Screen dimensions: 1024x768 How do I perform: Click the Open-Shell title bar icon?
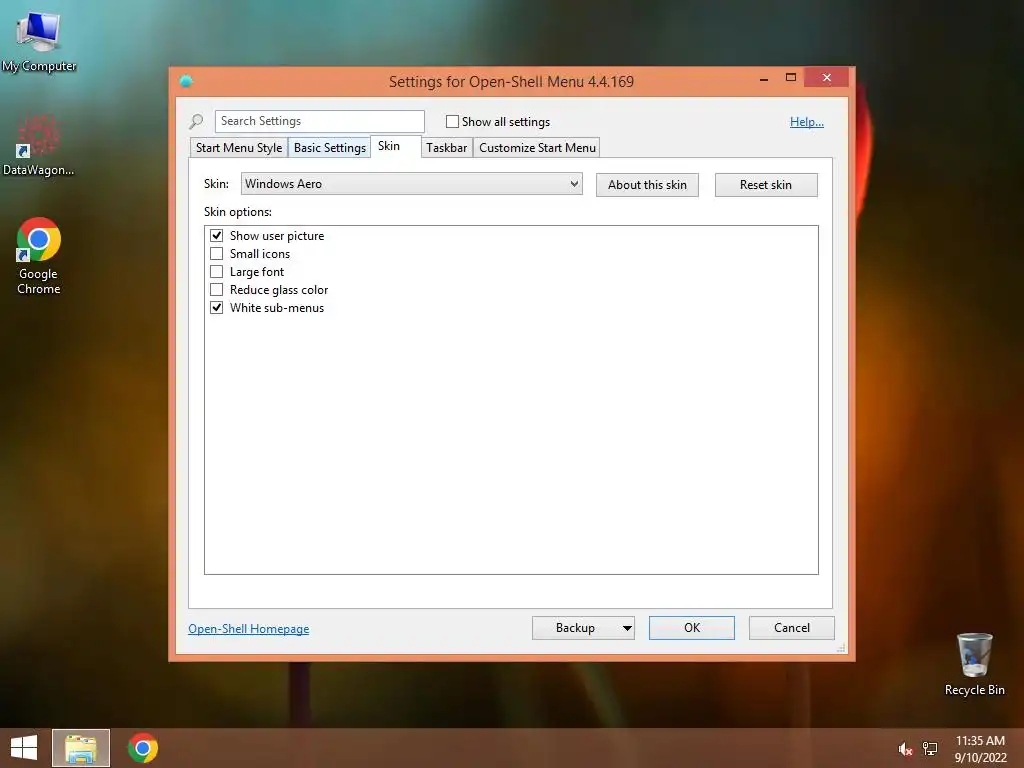pyautogui.click(x=186, y=81)
